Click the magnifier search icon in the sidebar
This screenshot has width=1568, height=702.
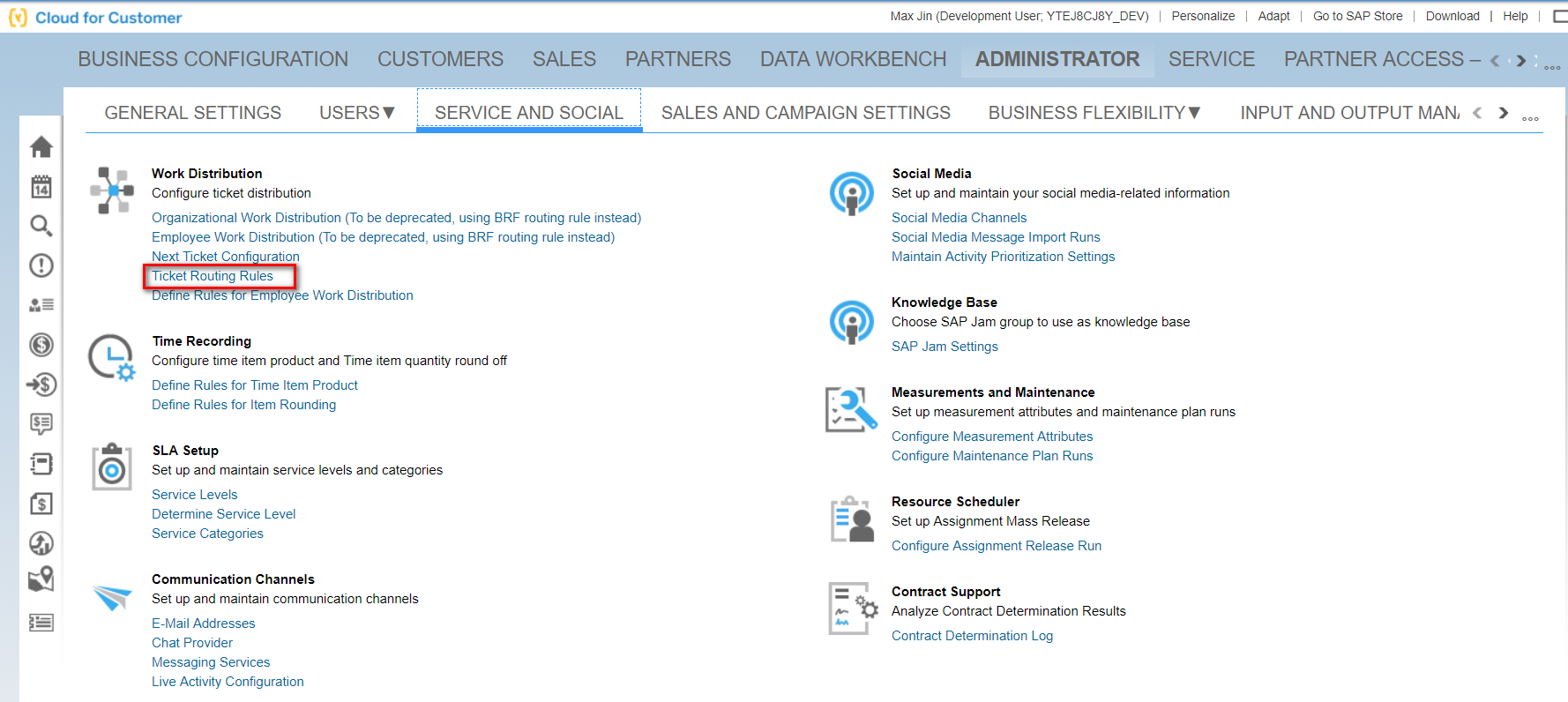(x=41, y=226)
